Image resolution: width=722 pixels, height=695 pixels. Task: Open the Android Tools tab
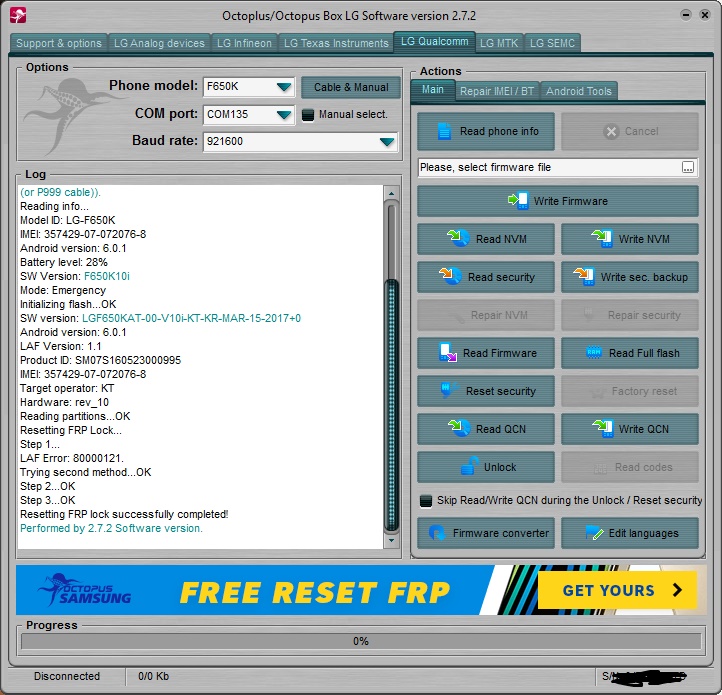579,91
